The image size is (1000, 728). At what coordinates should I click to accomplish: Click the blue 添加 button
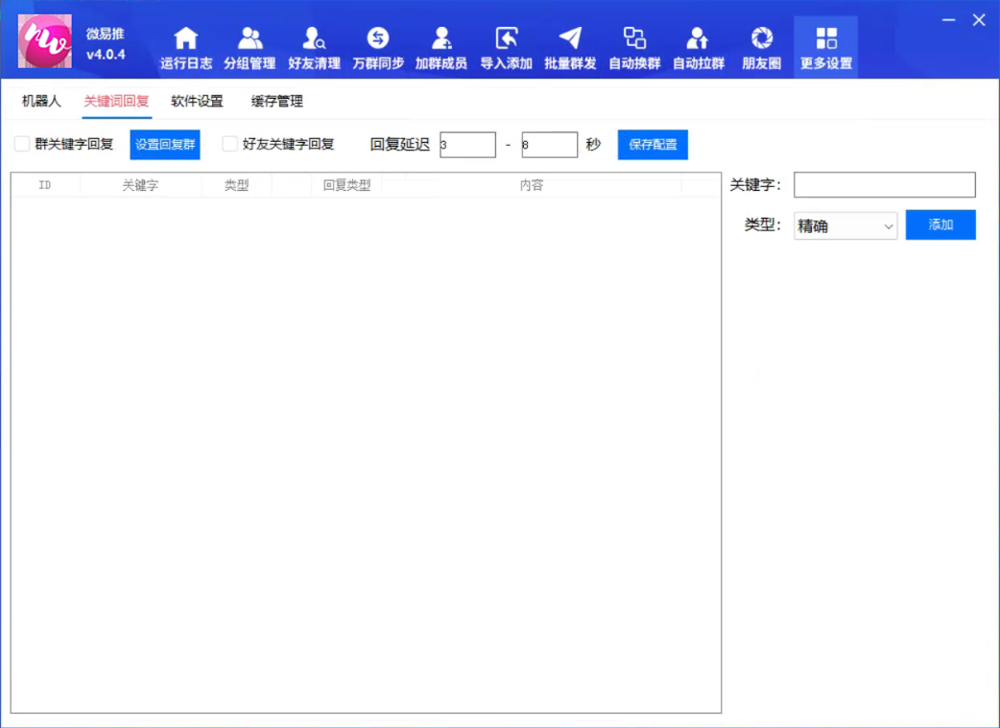[x=940, y=225]
